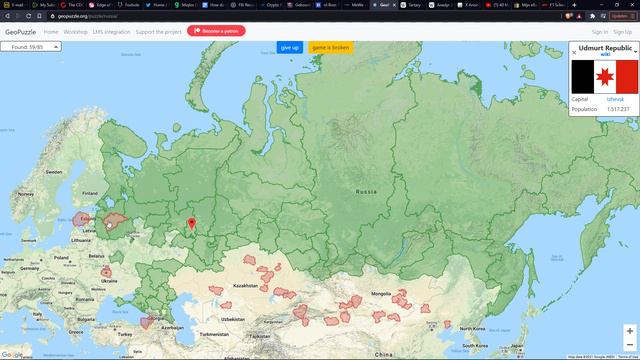Open the extensions puzzle-piece icon
Viewport: 640px width, 360px height.
pos(592,16)
